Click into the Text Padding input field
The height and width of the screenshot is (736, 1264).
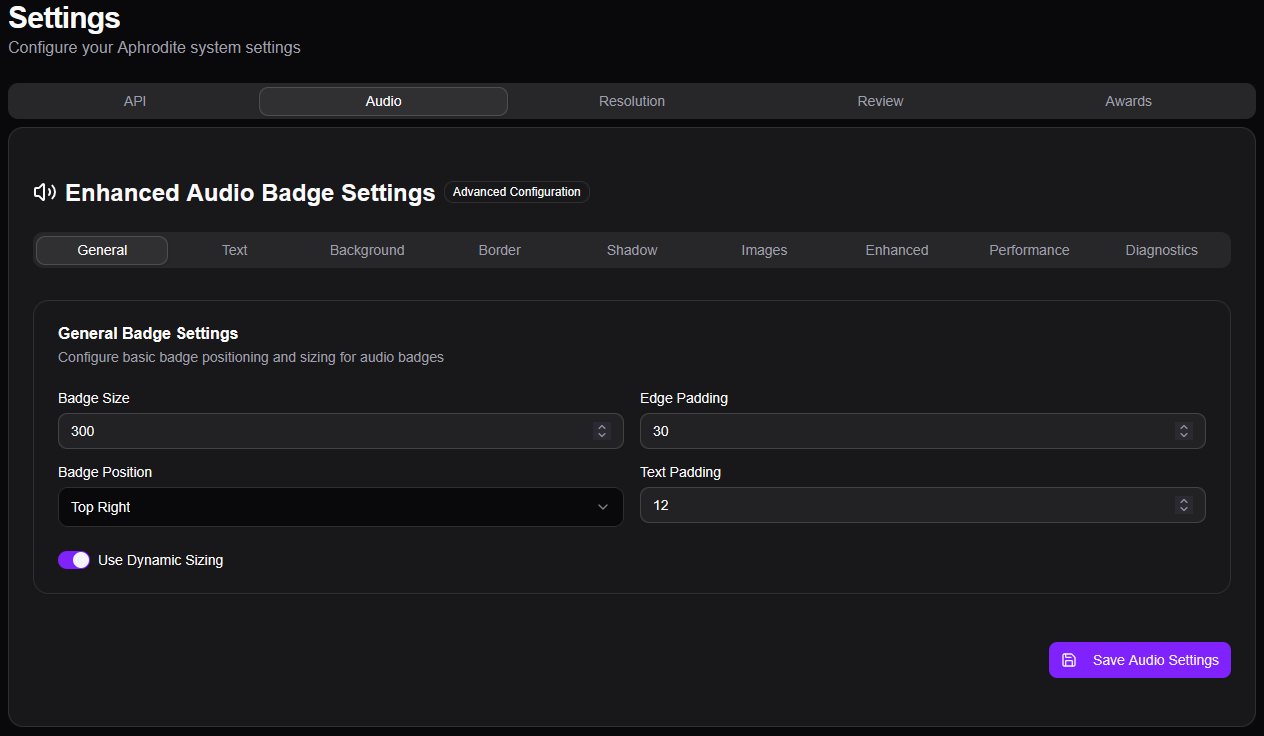pos(923,505)
